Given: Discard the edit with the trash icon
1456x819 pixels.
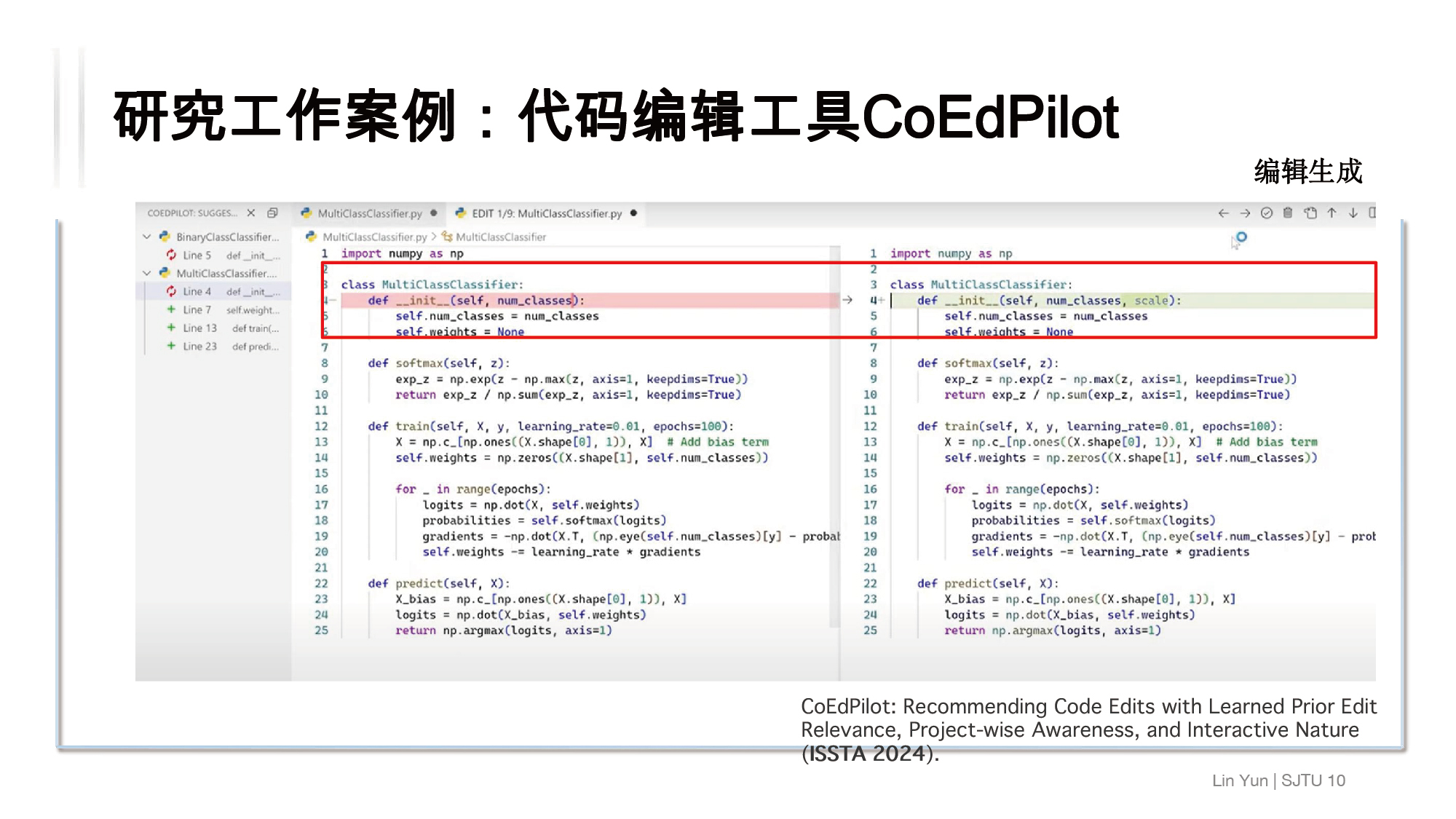Looking at the screenshot, I should [1288, 213].
